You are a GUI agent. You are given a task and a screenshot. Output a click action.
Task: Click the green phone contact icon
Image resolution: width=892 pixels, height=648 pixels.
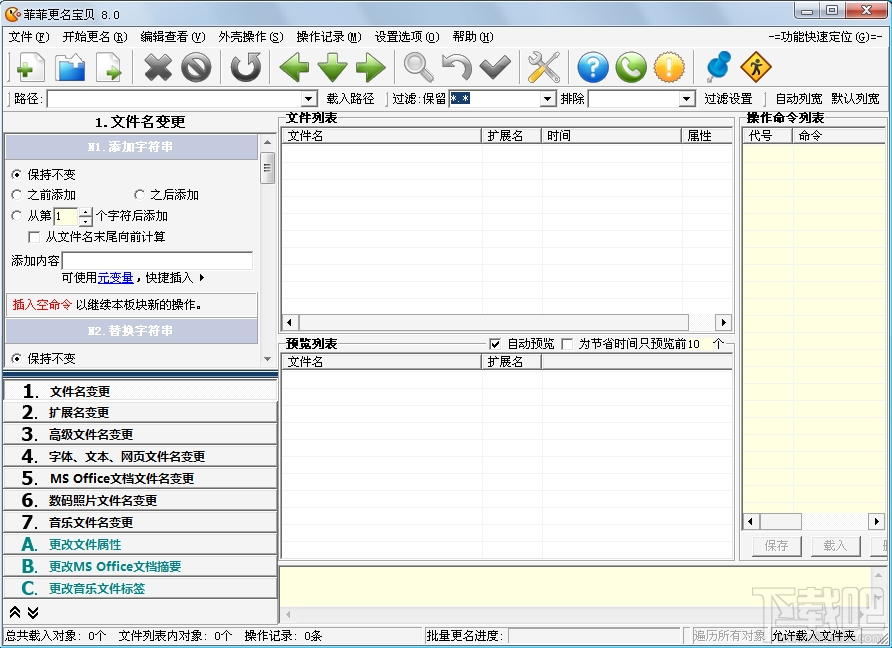click(x=631, y=67)
